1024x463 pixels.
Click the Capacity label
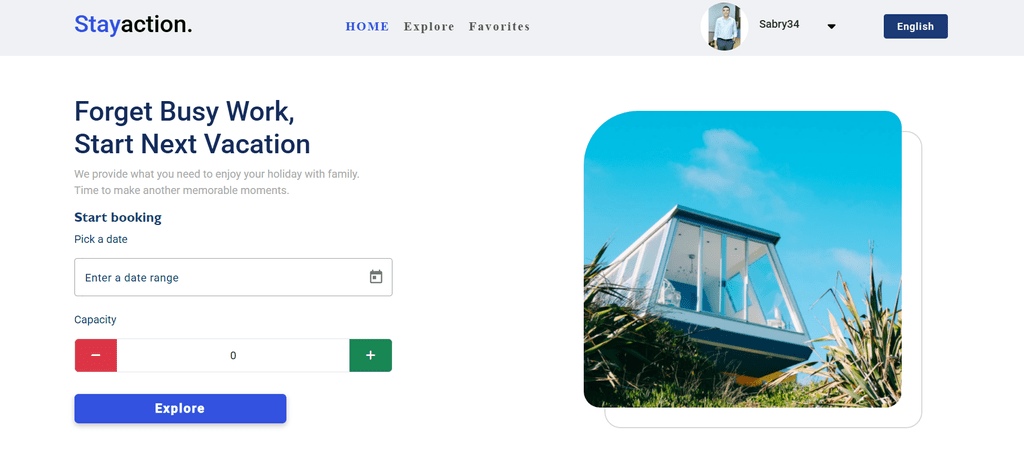[95, 320]
